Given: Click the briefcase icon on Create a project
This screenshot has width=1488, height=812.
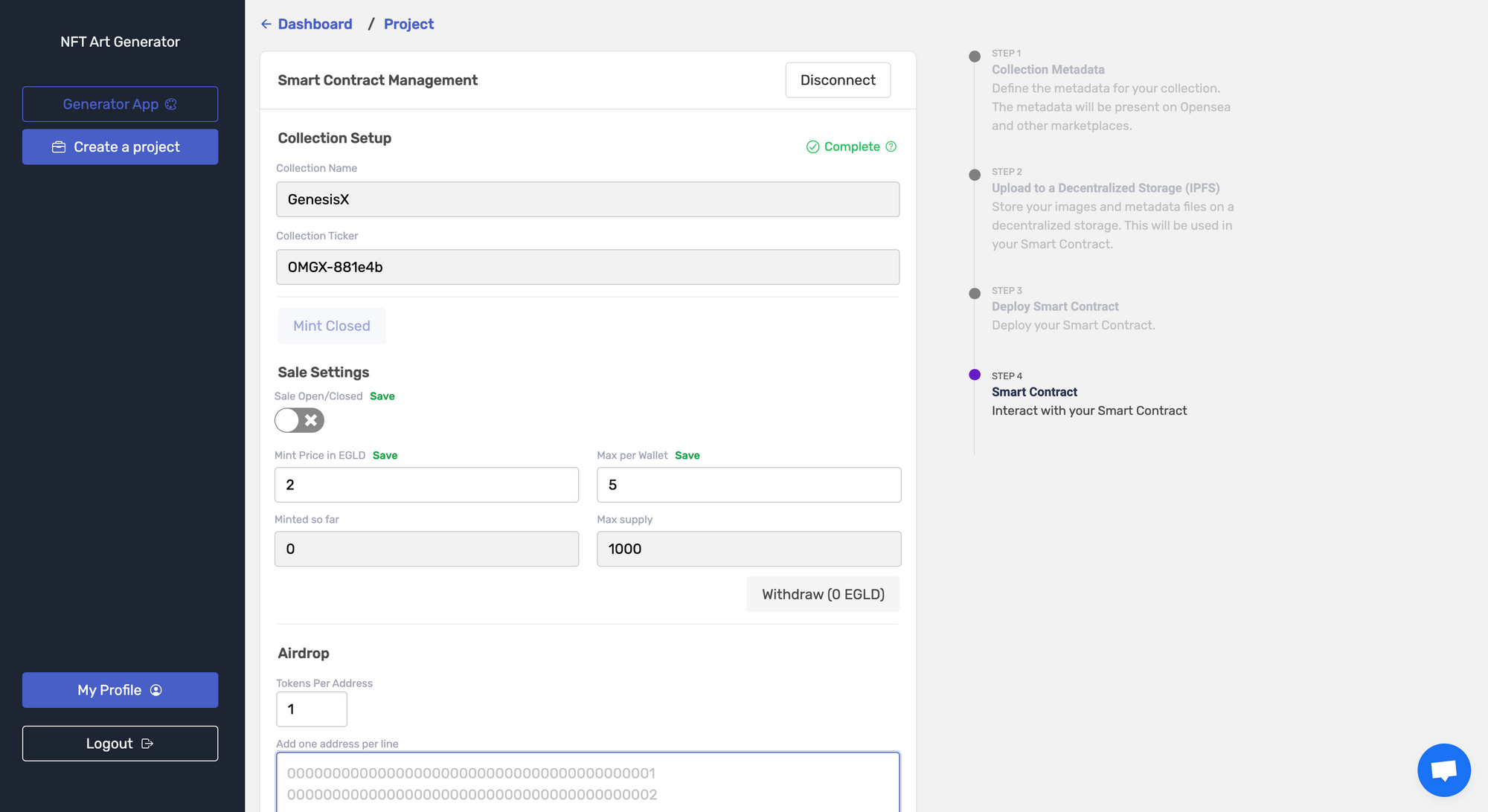Looking at the screenshot, I should (x=59, y=147).
